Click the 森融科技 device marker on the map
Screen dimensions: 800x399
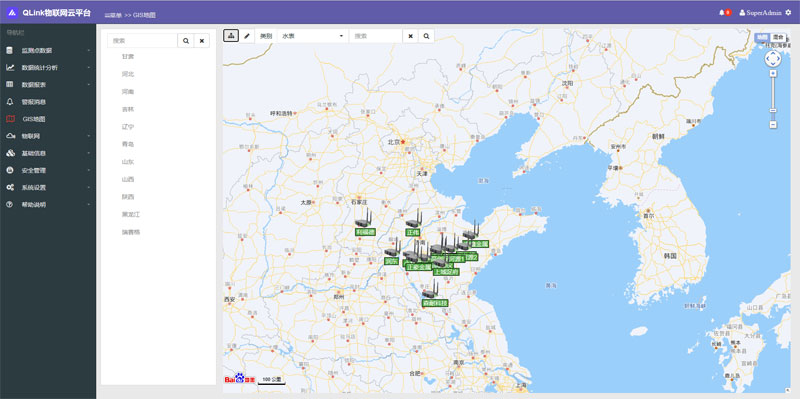(435, 303)
